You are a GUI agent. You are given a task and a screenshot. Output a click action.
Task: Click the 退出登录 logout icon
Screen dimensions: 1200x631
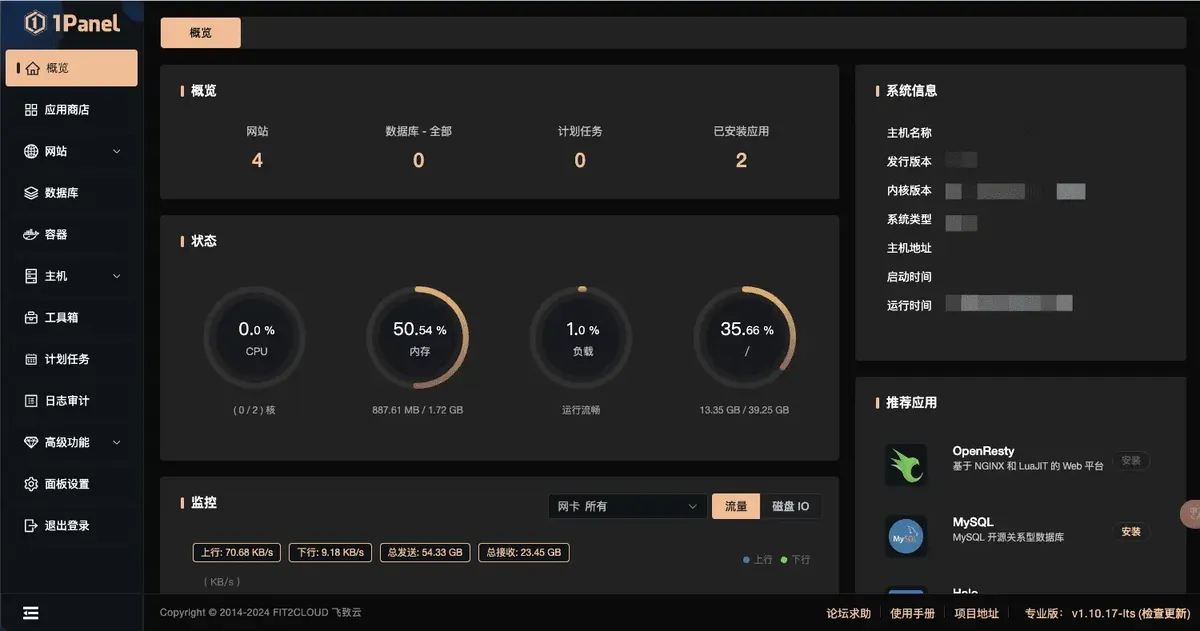point(31,526)
